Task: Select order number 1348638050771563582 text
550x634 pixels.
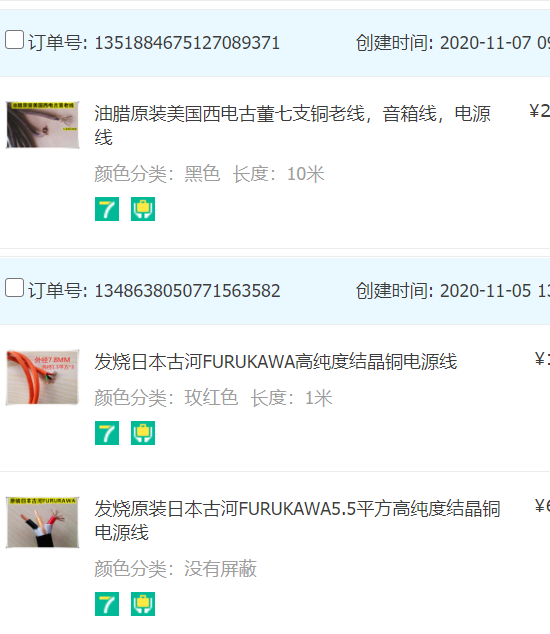Action: [x=187, y=291]
